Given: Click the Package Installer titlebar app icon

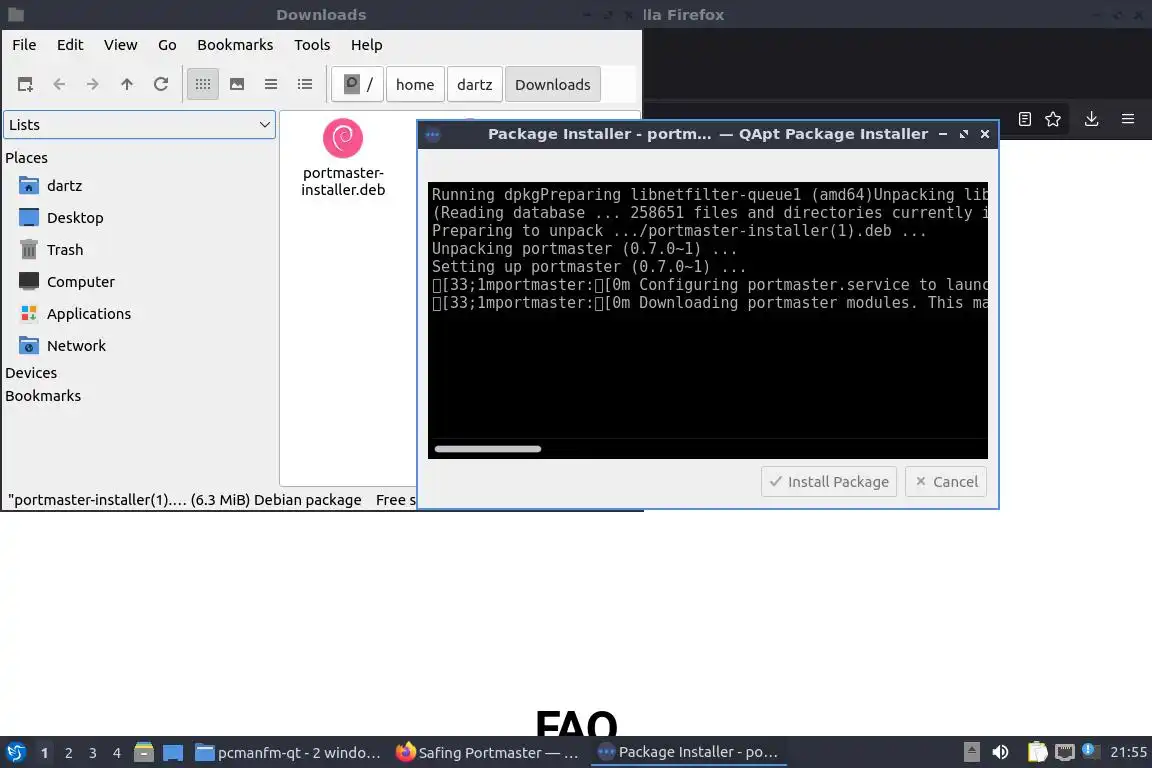Looking at the screenshot, I should (433, 134).
